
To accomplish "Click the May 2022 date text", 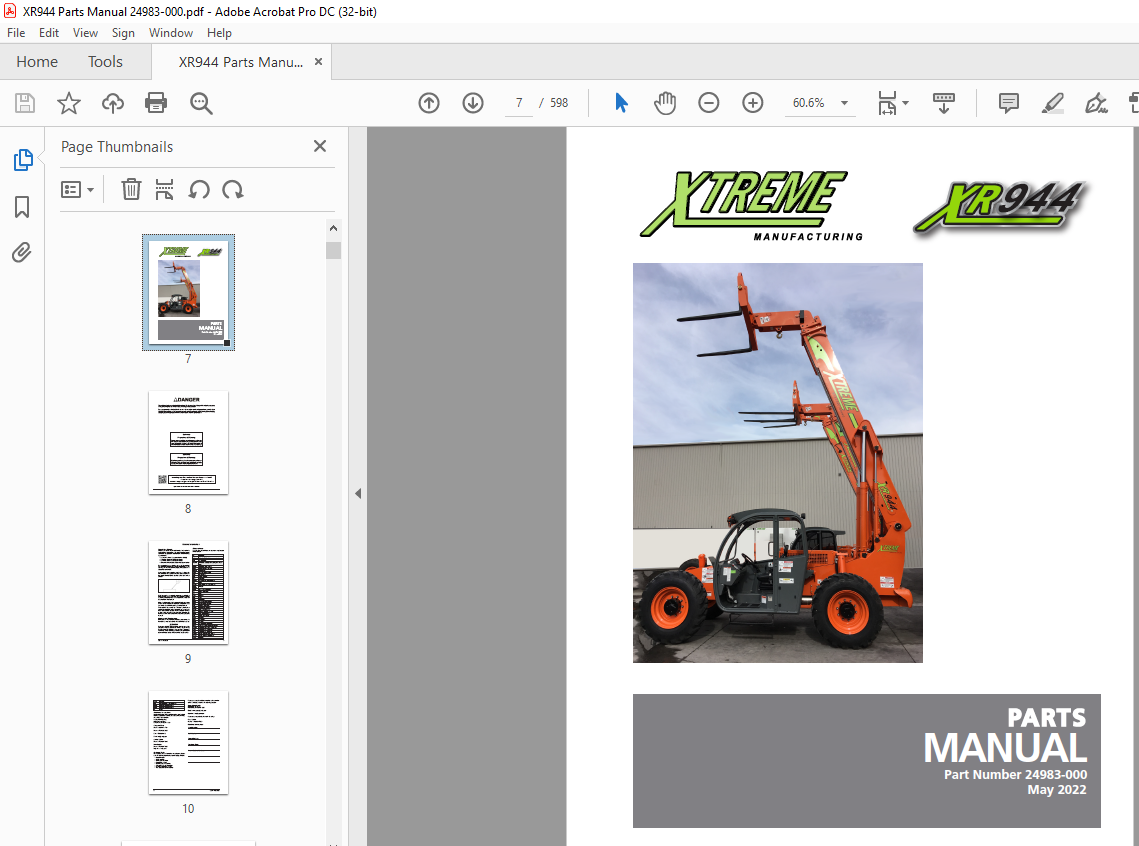I will point(1056,789).
